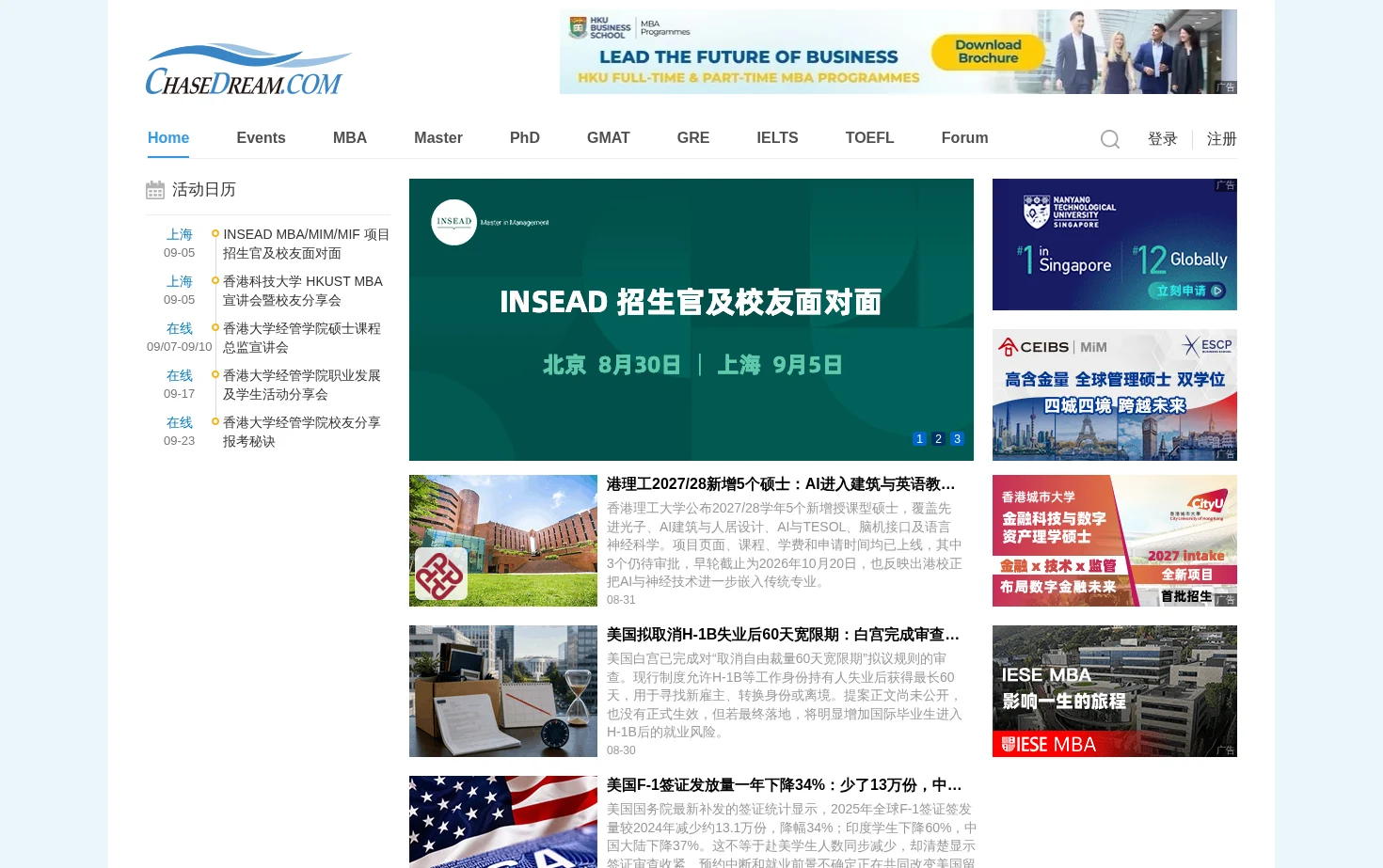The width and height of the screenshot is (1383, 868).
Task: Switch carousel to slide 2
Action: coord(938,439)
